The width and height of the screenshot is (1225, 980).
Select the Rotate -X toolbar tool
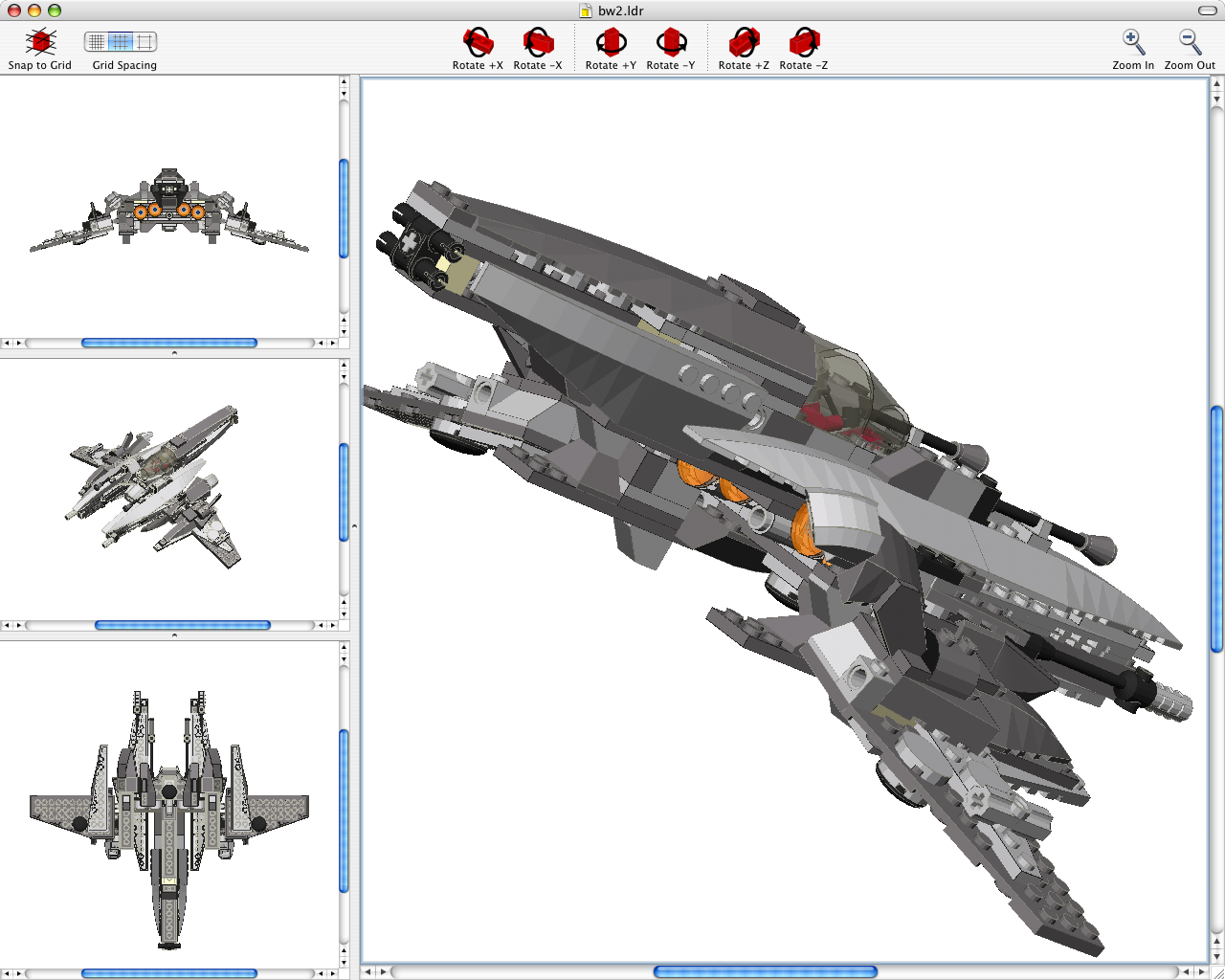point(538,42)
